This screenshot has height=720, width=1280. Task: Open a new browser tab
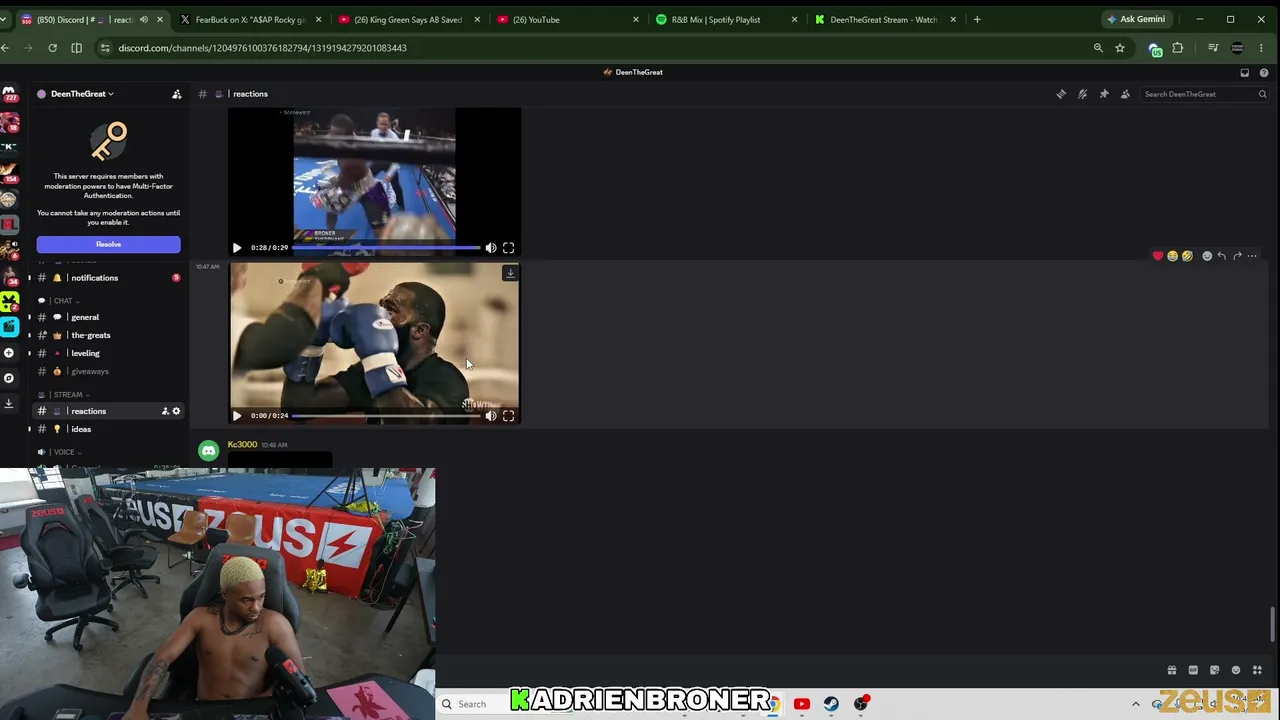click(x=977, y=19)
